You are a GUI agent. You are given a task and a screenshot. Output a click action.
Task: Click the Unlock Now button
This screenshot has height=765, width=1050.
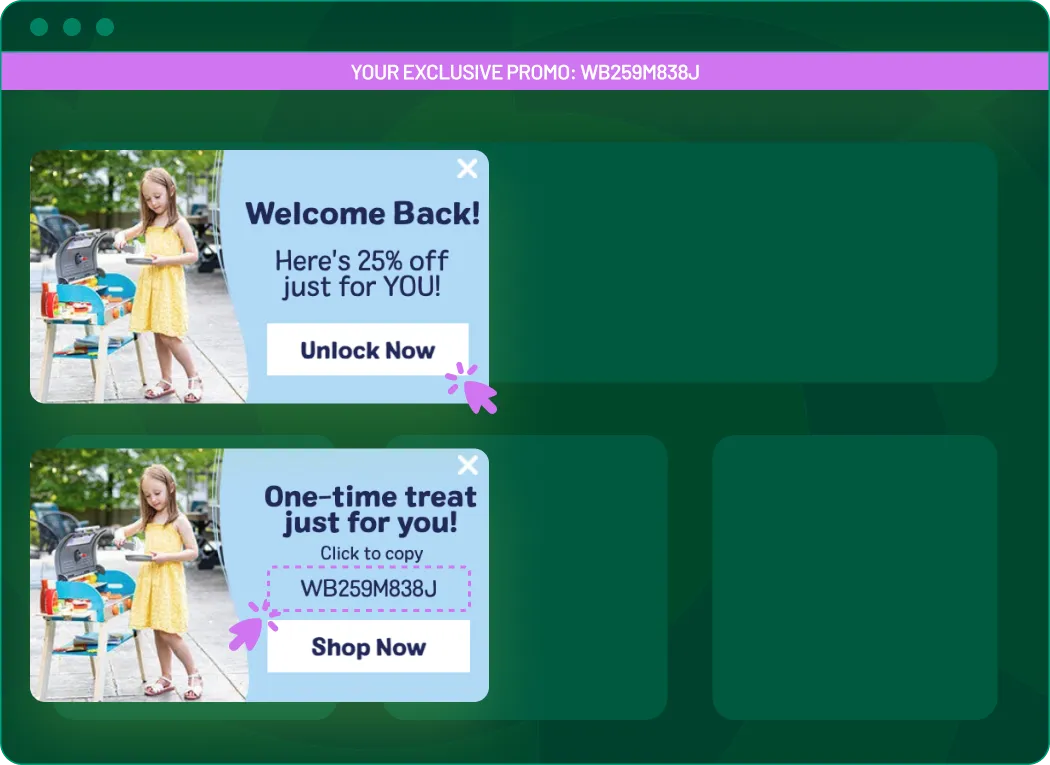pos(368,350)
